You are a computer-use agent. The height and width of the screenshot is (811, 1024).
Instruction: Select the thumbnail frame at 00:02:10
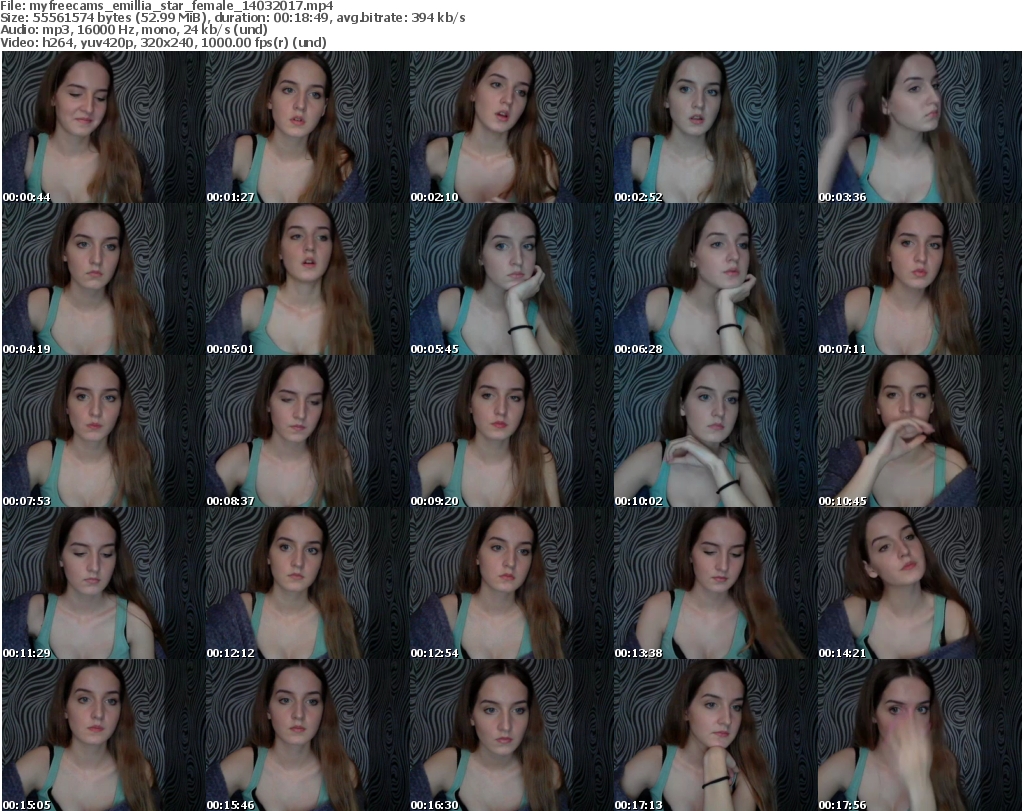[x=511, y=127]
